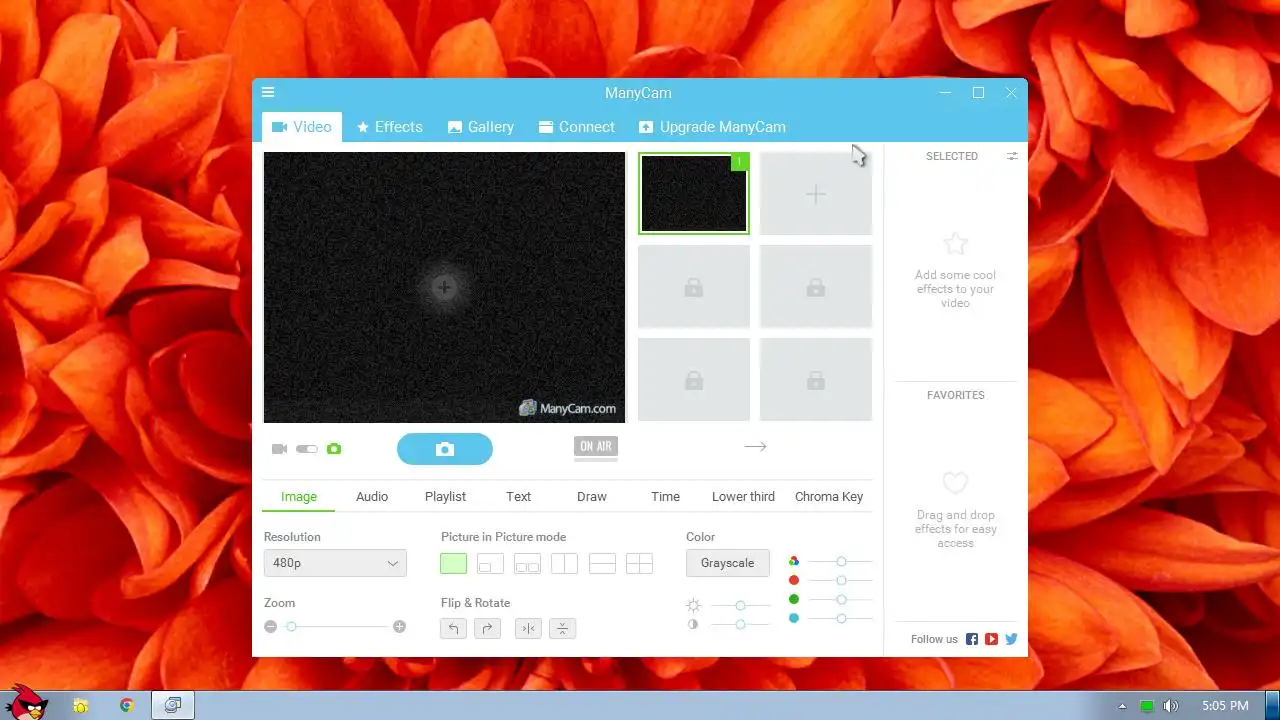
Task: Click the red channel slider
Action: (x=840, y=580)
